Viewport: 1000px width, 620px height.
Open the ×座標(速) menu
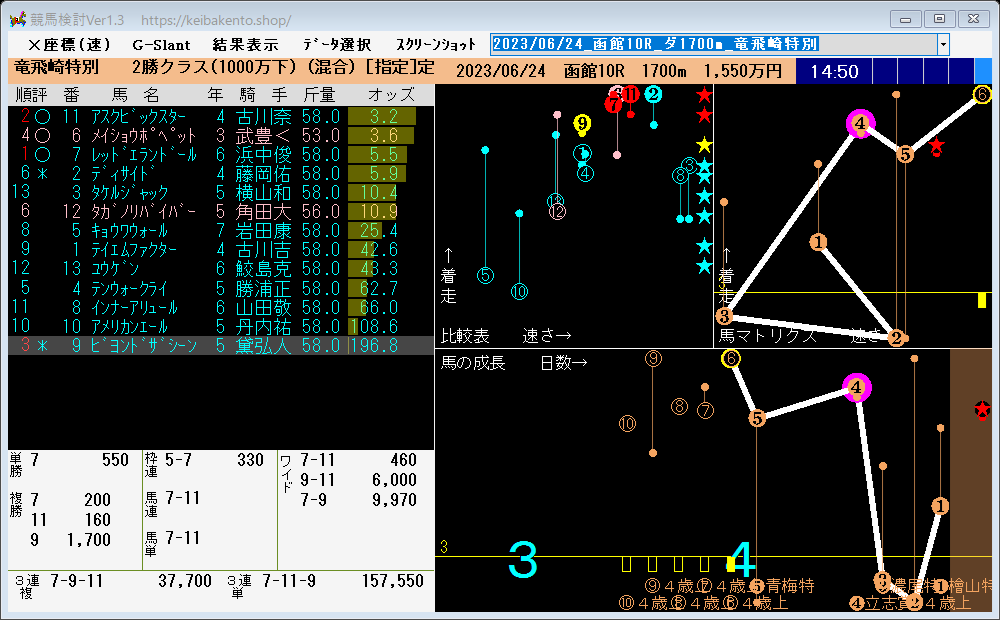click(70, 45)
